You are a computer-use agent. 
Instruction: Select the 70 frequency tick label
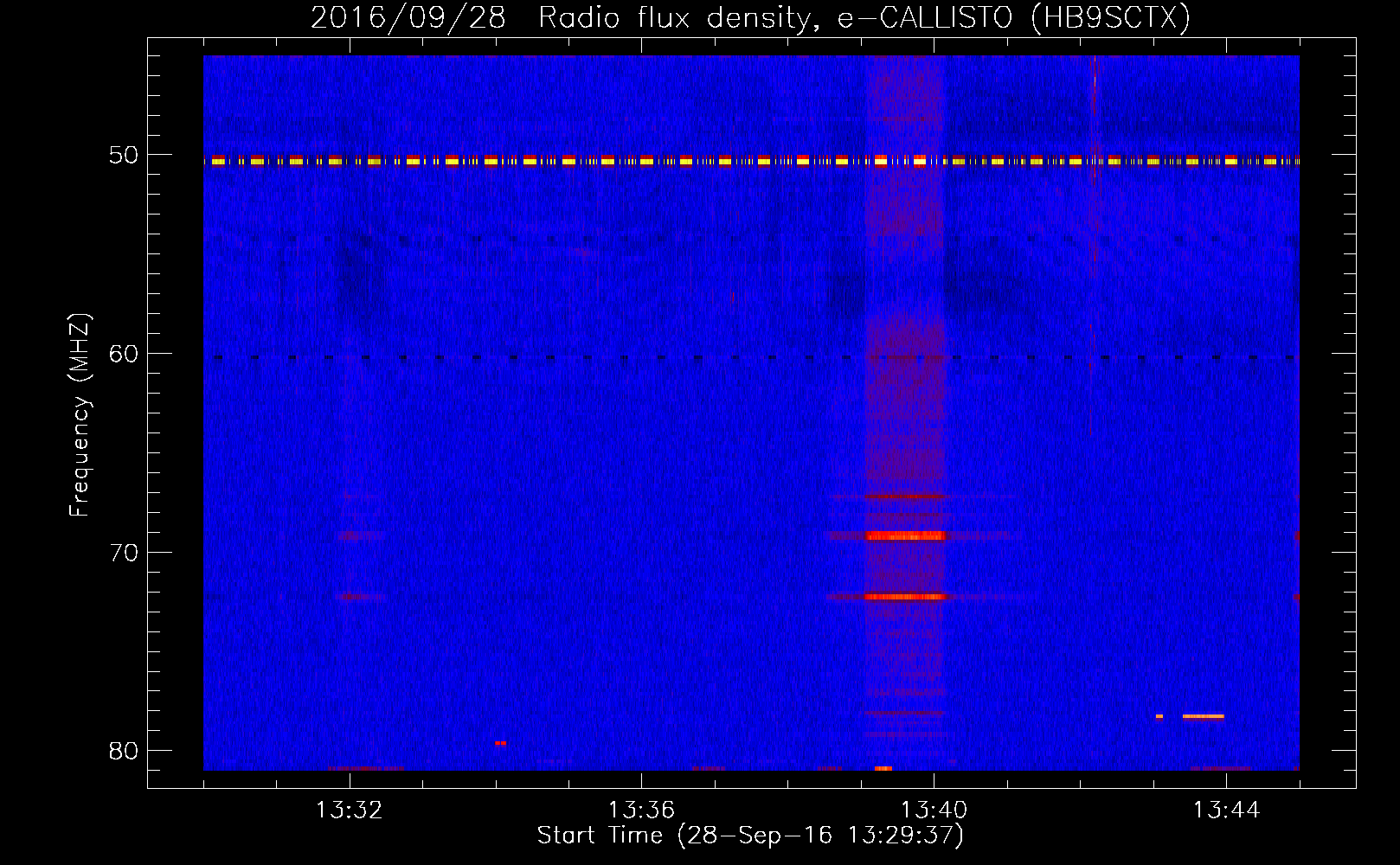pyautogui.click(x=124, y=553)
